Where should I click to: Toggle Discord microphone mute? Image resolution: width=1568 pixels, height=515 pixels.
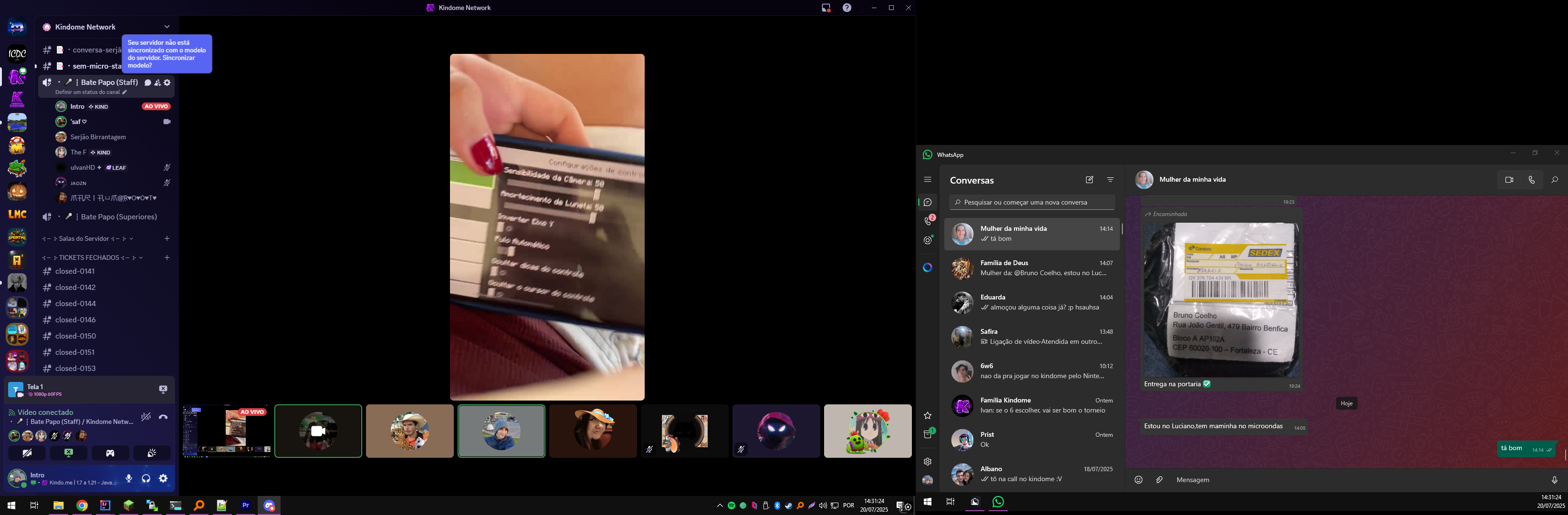[x=129, y=478]
